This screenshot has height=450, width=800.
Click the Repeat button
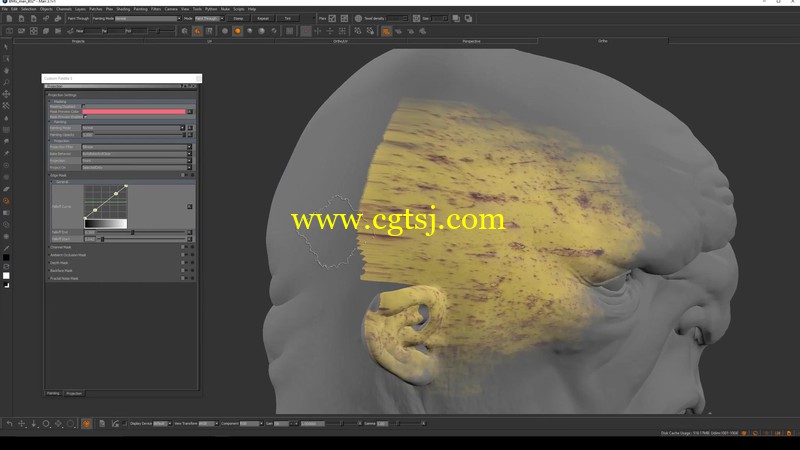tap(263, 18)
